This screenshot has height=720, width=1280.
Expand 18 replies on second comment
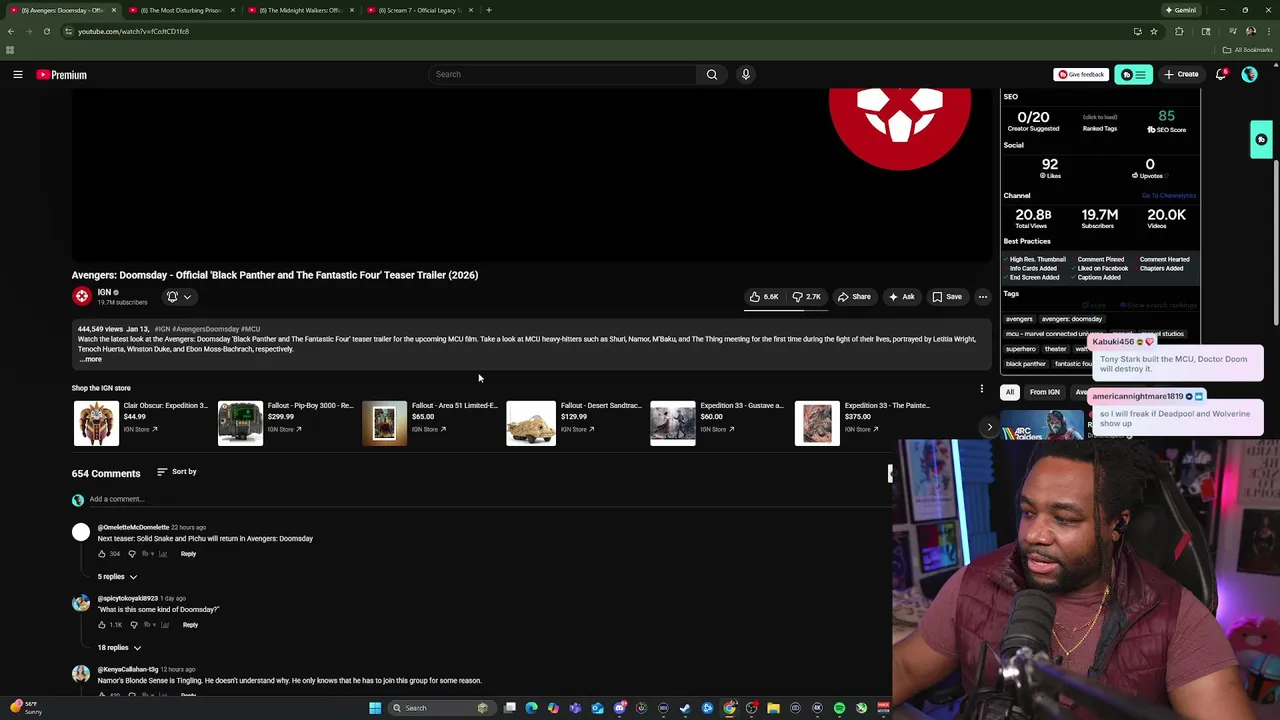119,648
